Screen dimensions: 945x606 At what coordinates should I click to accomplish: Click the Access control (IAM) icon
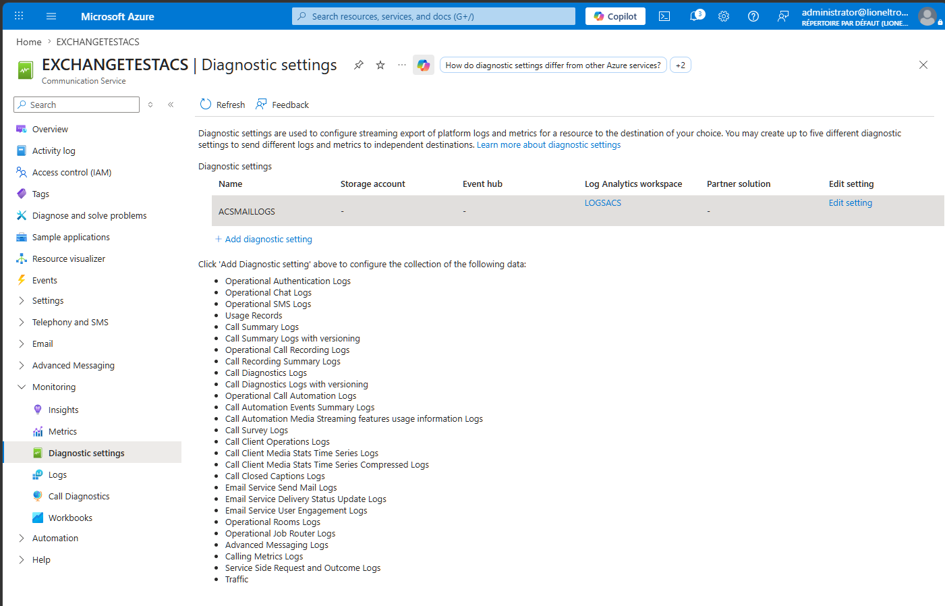pos(22,172)
